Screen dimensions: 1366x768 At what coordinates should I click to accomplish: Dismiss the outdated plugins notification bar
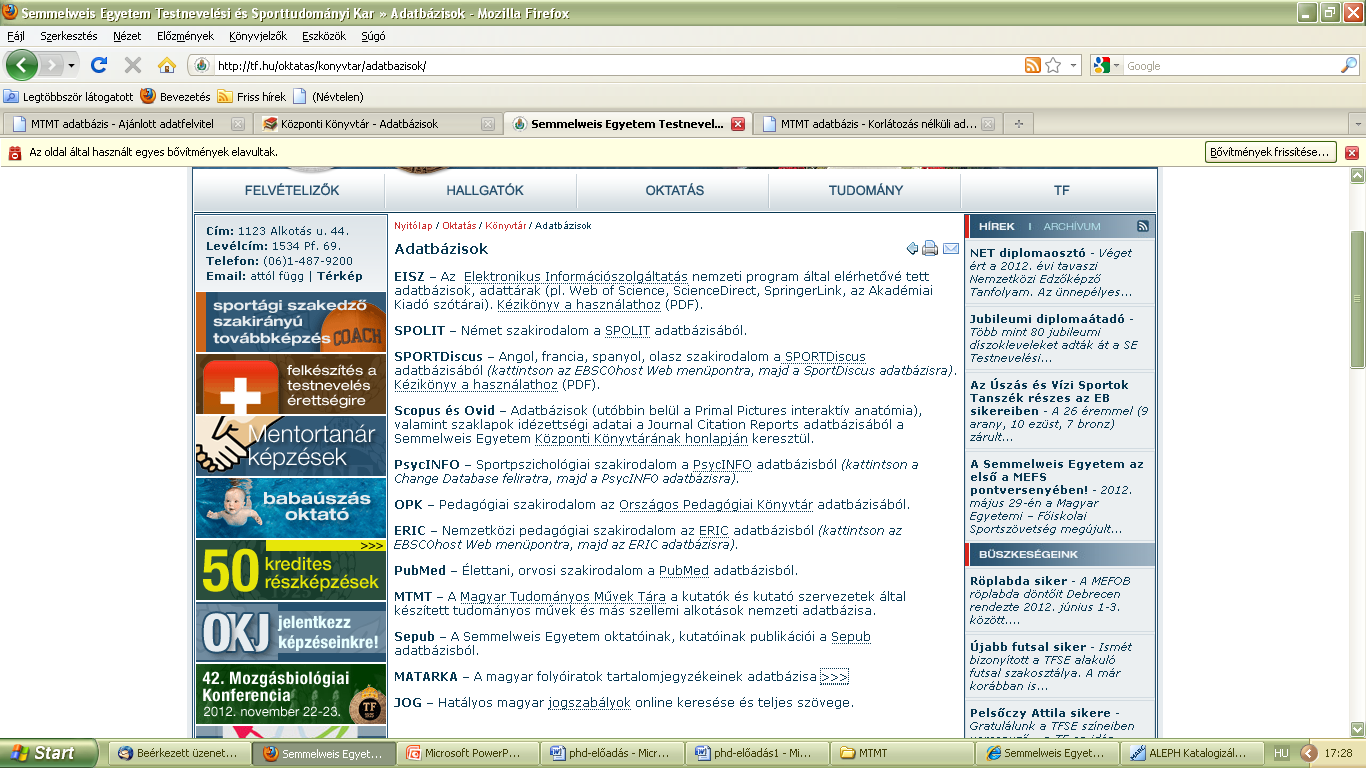1352,153
